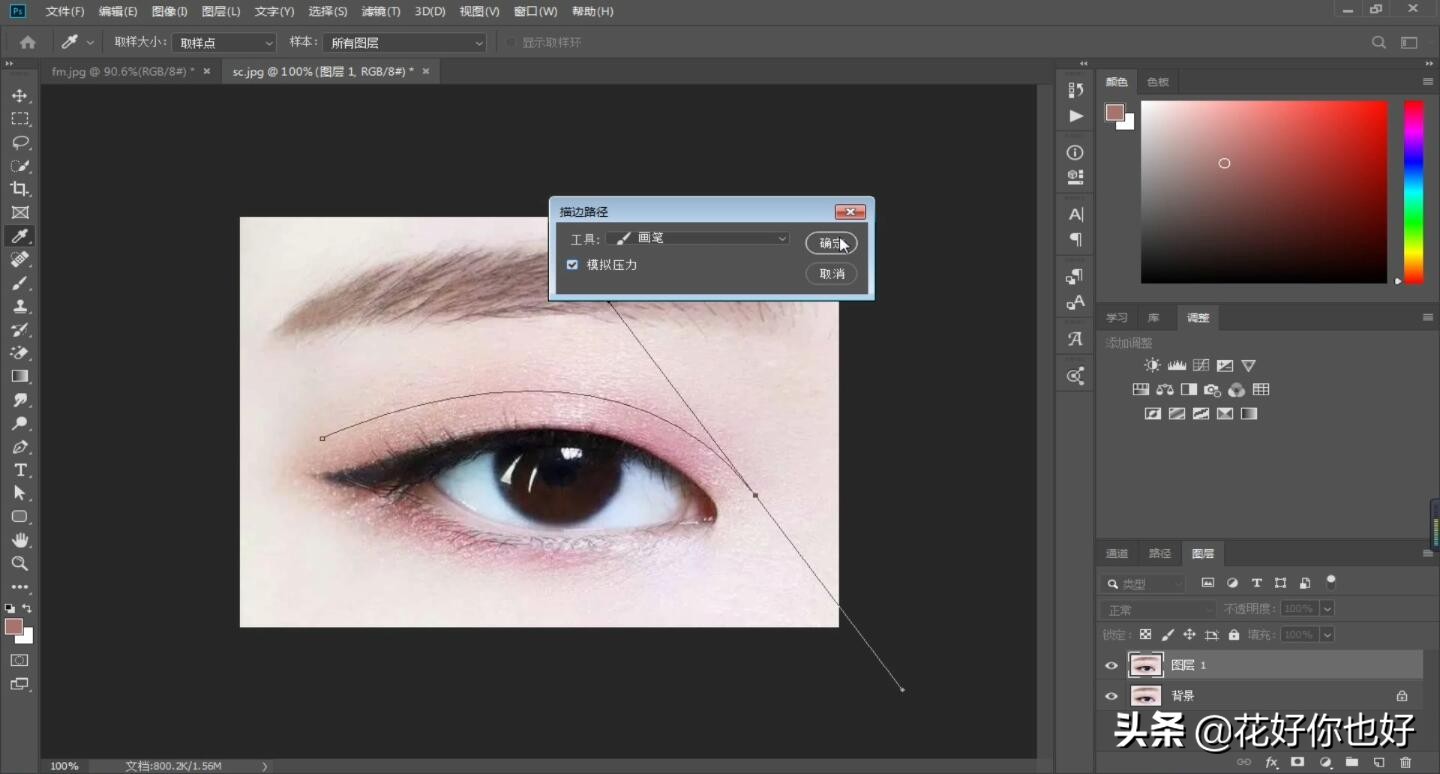
Task: Switch to the fm.jpg document tab
Action: tap(122, 72)
